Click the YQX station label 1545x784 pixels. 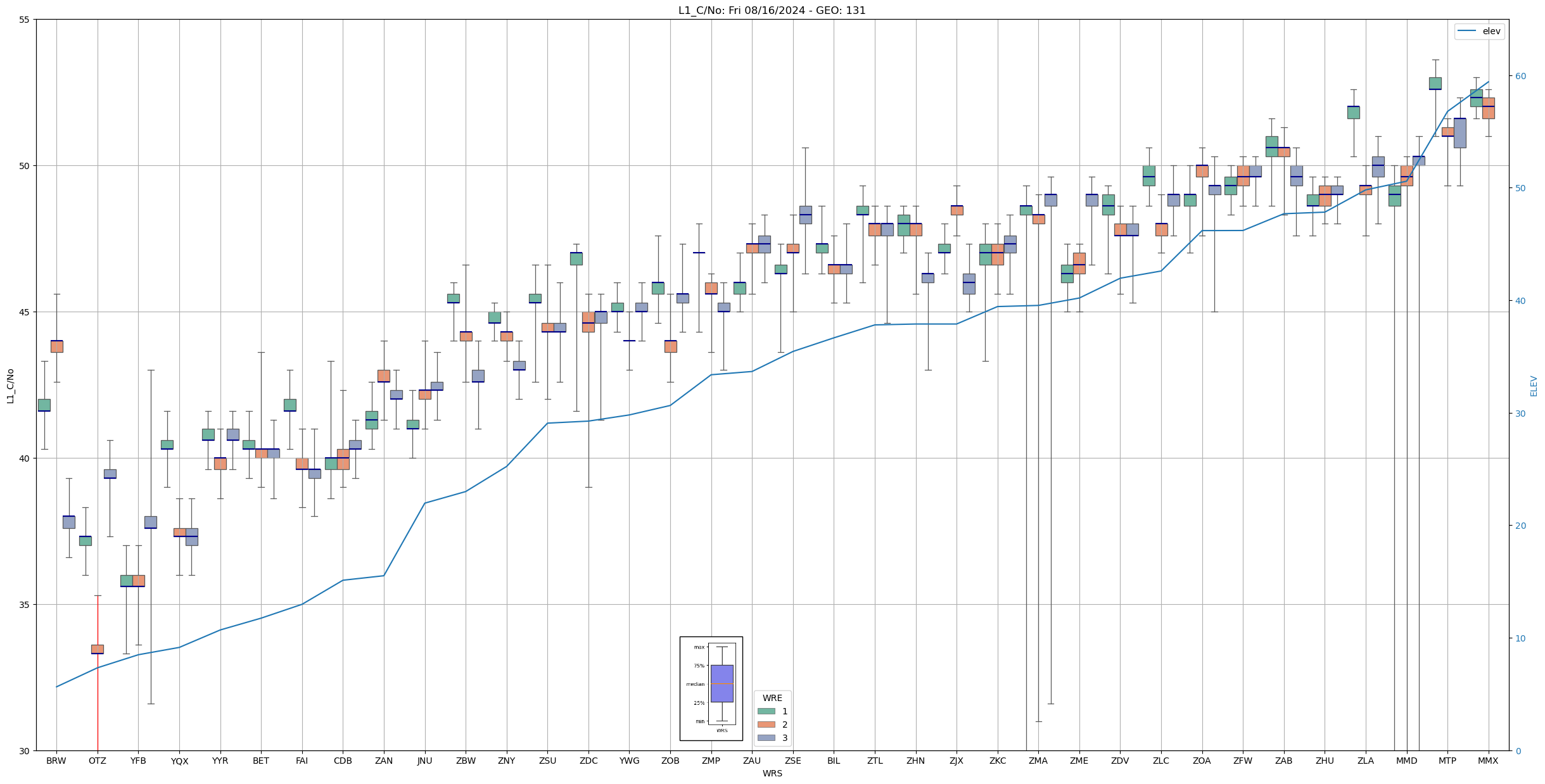point(179,761)
